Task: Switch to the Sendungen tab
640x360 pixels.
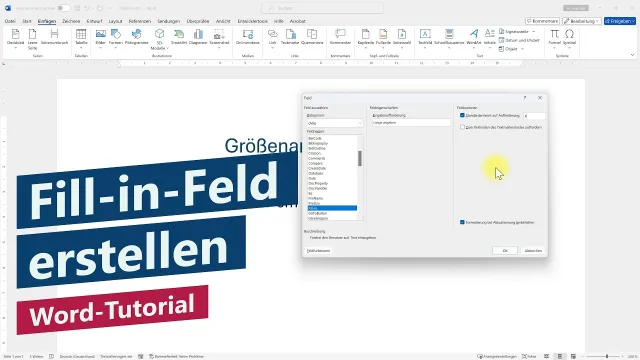Action: (169, 21)
